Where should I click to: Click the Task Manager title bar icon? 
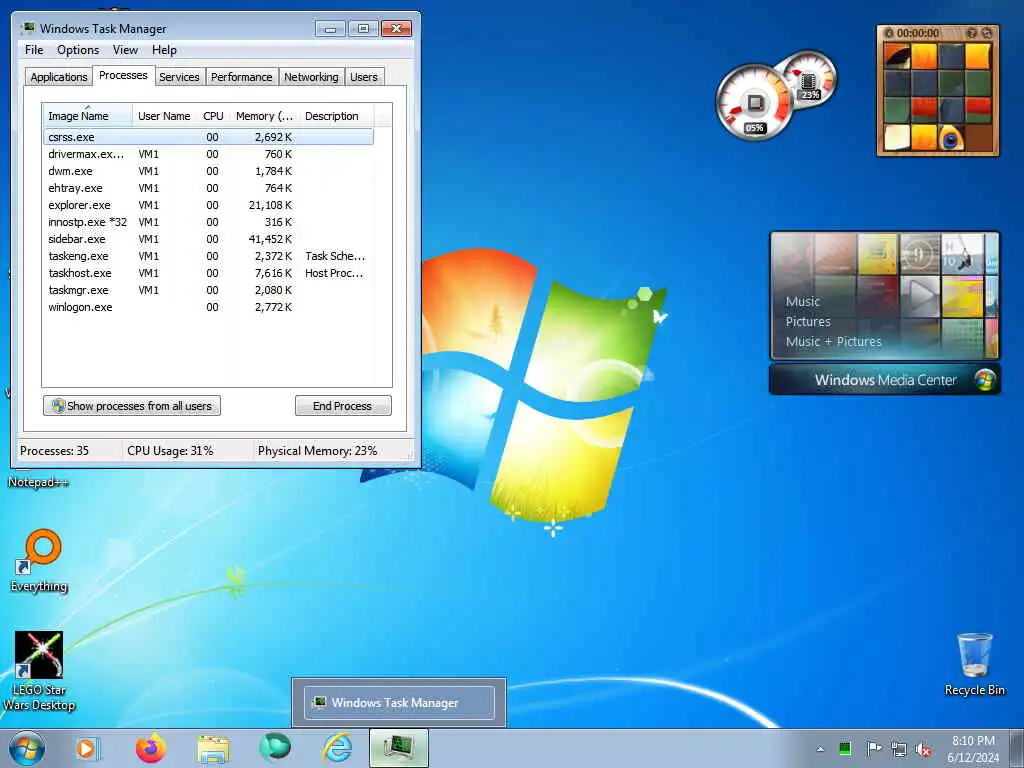tap(27, 28)
